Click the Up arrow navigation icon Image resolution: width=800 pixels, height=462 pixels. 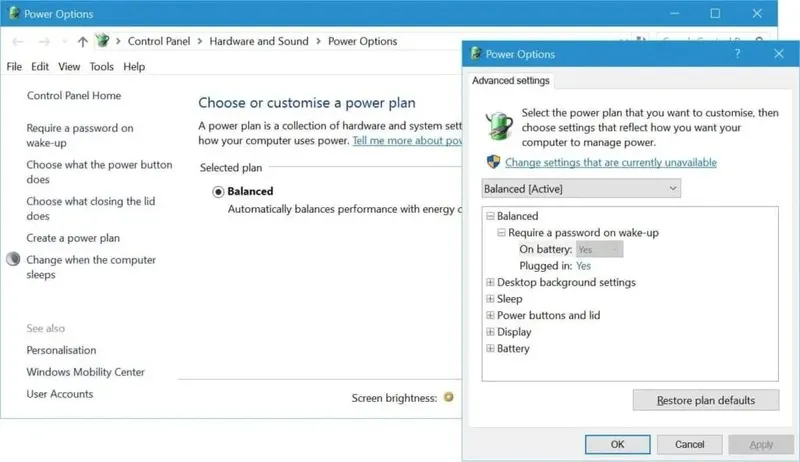(x=82, y=41)
